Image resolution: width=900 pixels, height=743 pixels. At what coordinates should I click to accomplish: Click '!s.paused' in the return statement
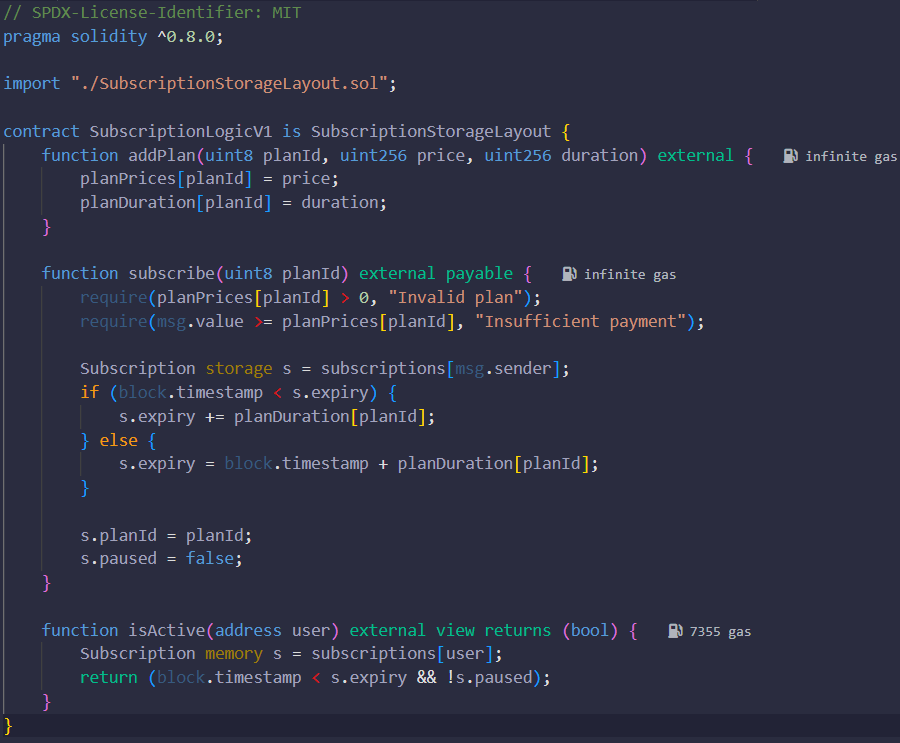click(489, 678)
